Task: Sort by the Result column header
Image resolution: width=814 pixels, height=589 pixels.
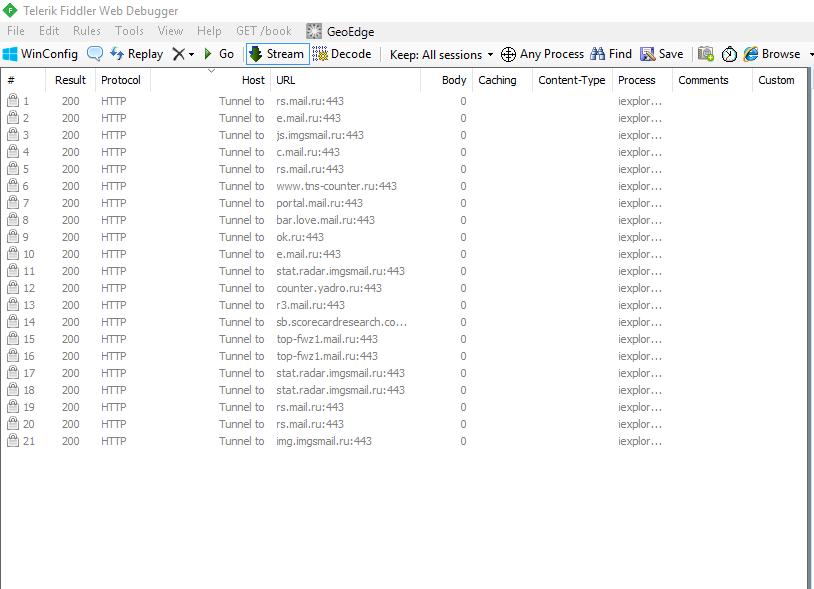Action: tap(71, 80)
